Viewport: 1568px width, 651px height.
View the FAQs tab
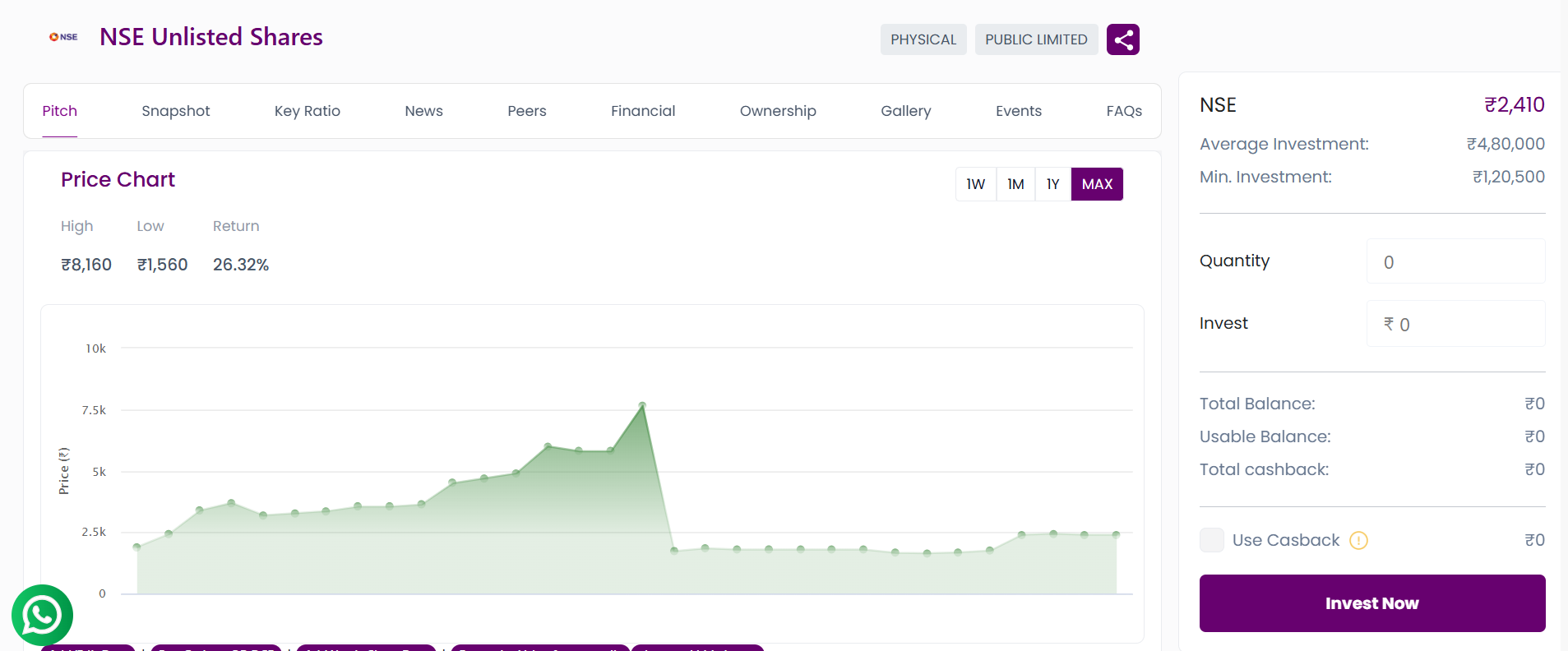1123,111
